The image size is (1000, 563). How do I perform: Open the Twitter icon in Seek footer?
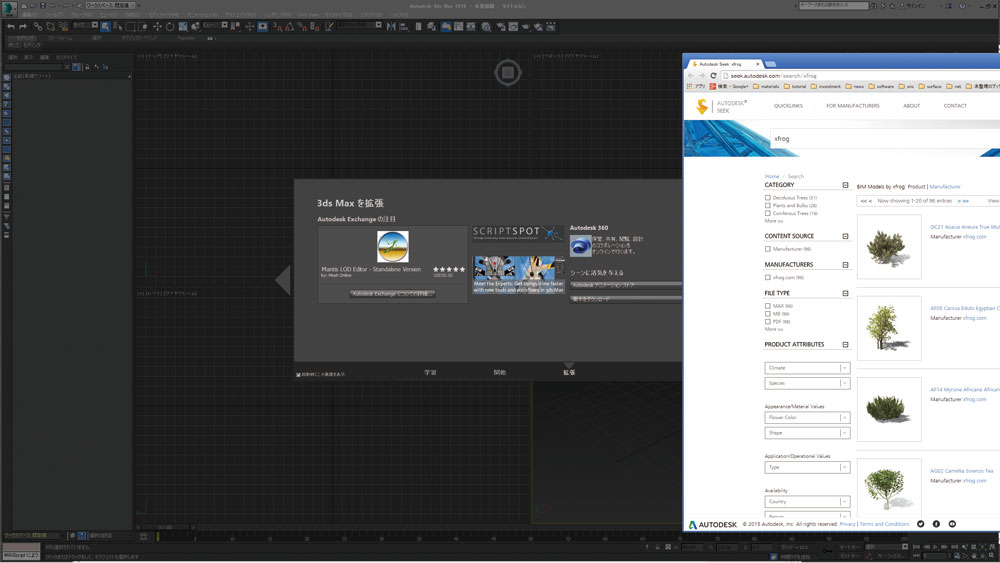point(920,524)
